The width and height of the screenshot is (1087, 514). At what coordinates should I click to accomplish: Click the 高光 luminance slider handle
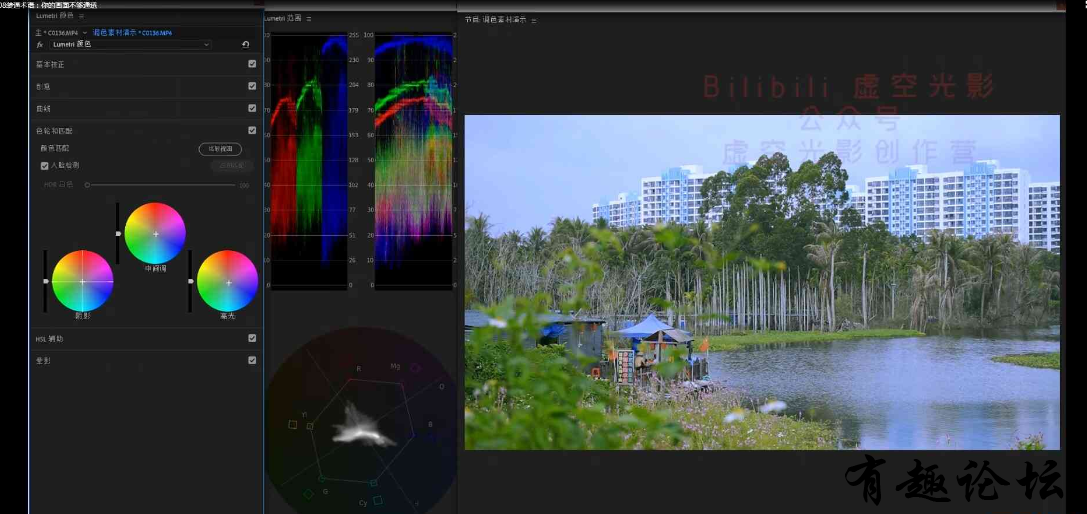click(191, 282)
